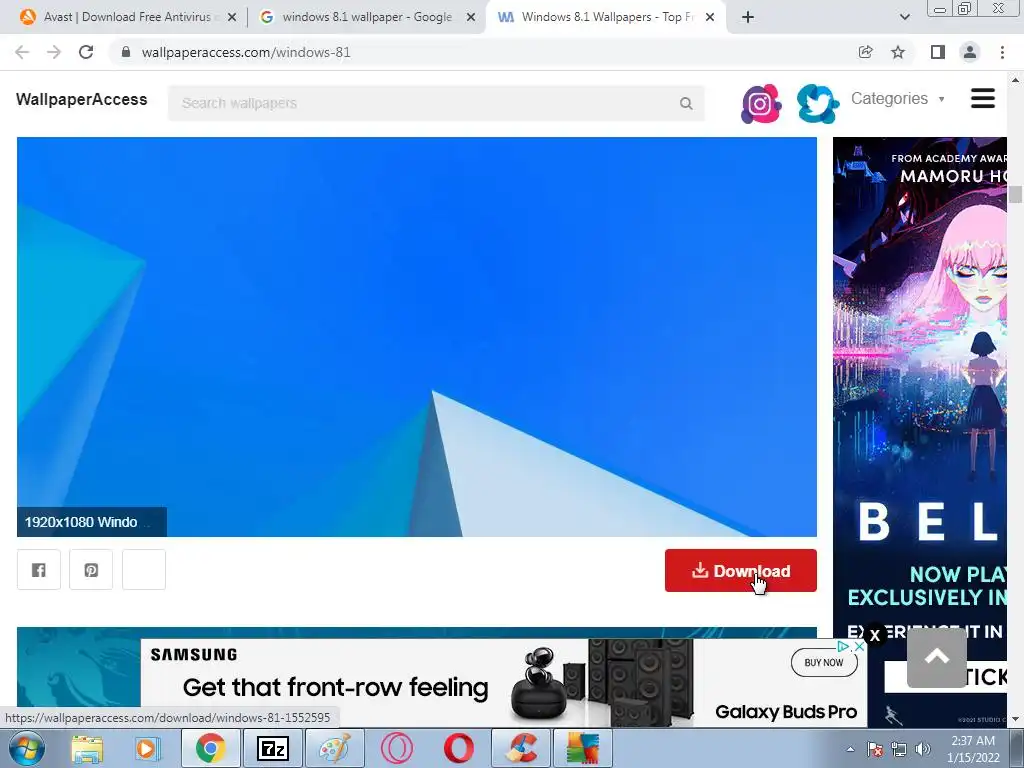Open the volume speaker tray icon
The image size is (1024, 768).
click(x=923, y=749)
